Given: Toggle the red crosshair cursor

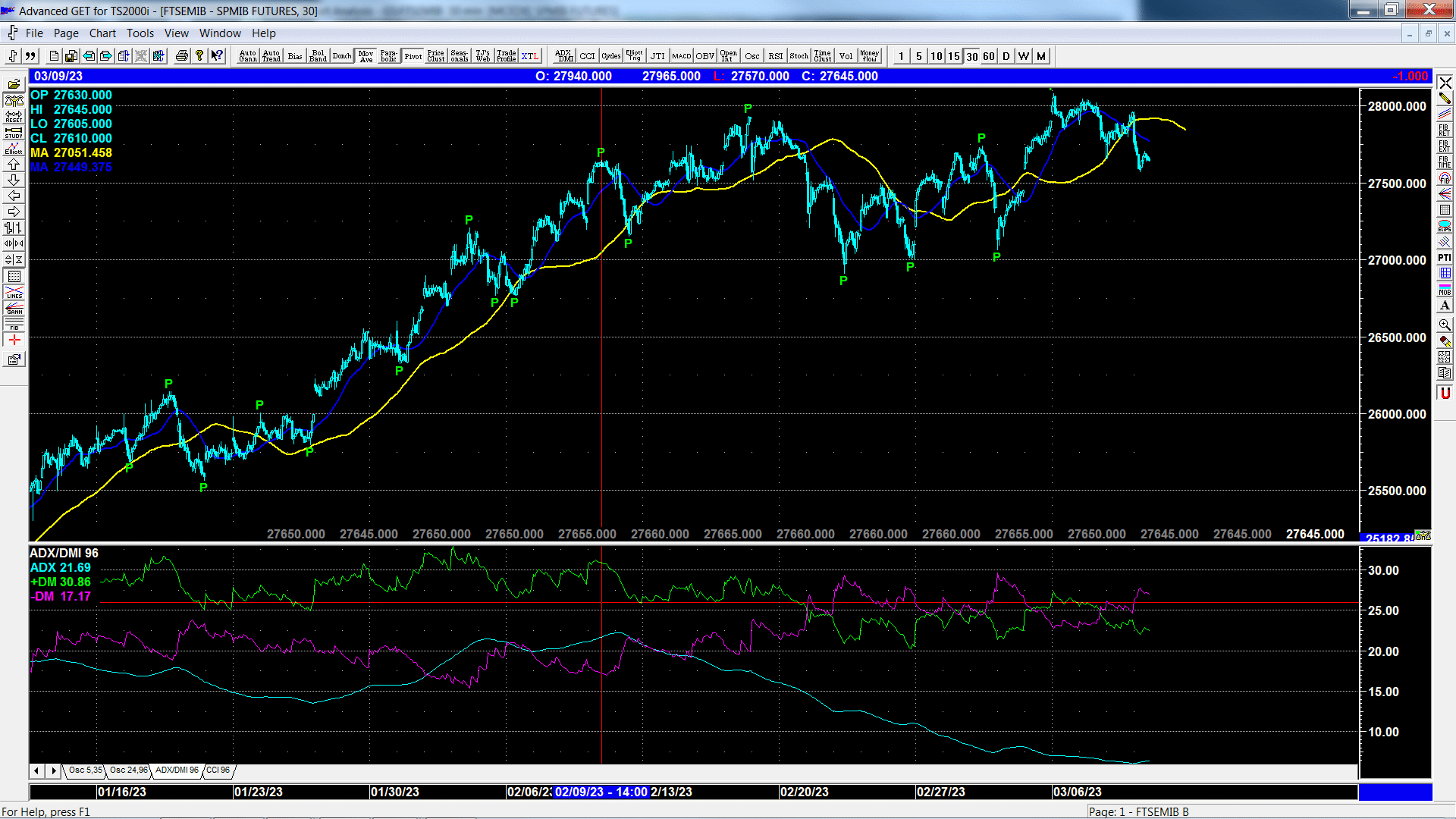Looking at the screenshot, I should coord(14,340).
